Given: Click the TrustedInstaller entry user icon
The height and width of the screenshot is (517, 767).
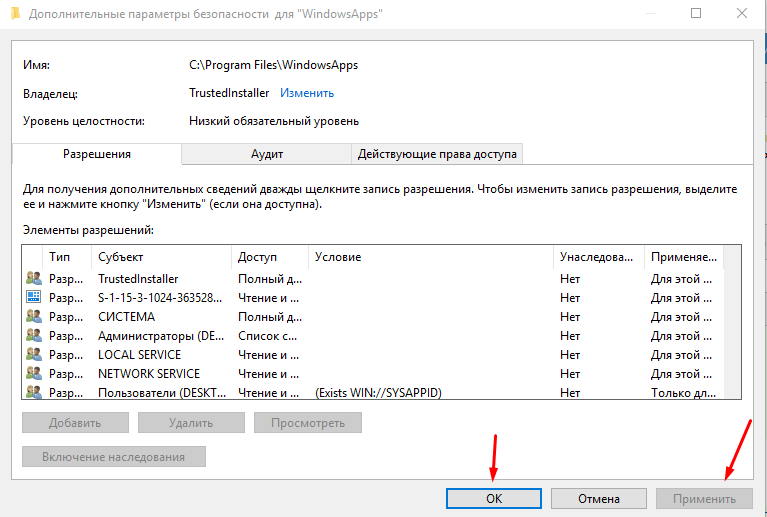Looking at the screenshot, I should 34,279.
